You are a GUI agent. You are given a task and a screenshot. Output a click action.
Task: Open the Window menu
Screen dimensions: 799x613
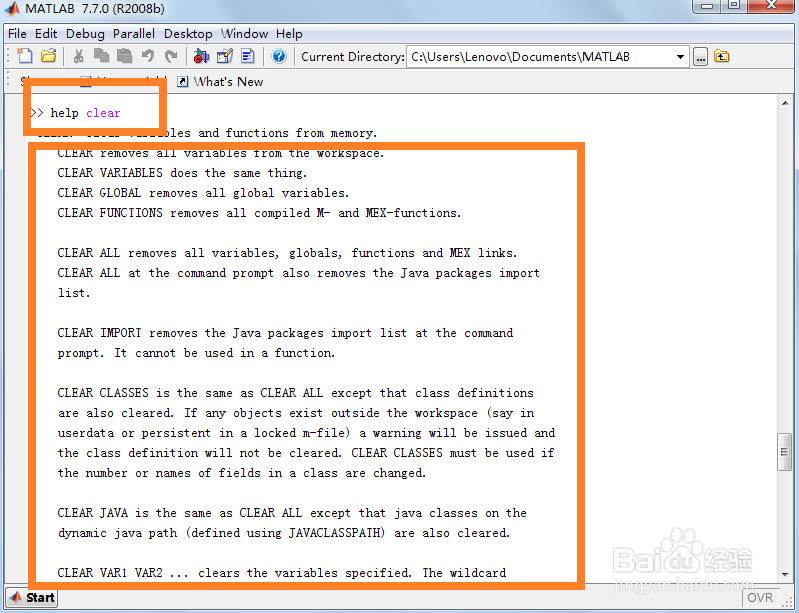tap(244, 34)
